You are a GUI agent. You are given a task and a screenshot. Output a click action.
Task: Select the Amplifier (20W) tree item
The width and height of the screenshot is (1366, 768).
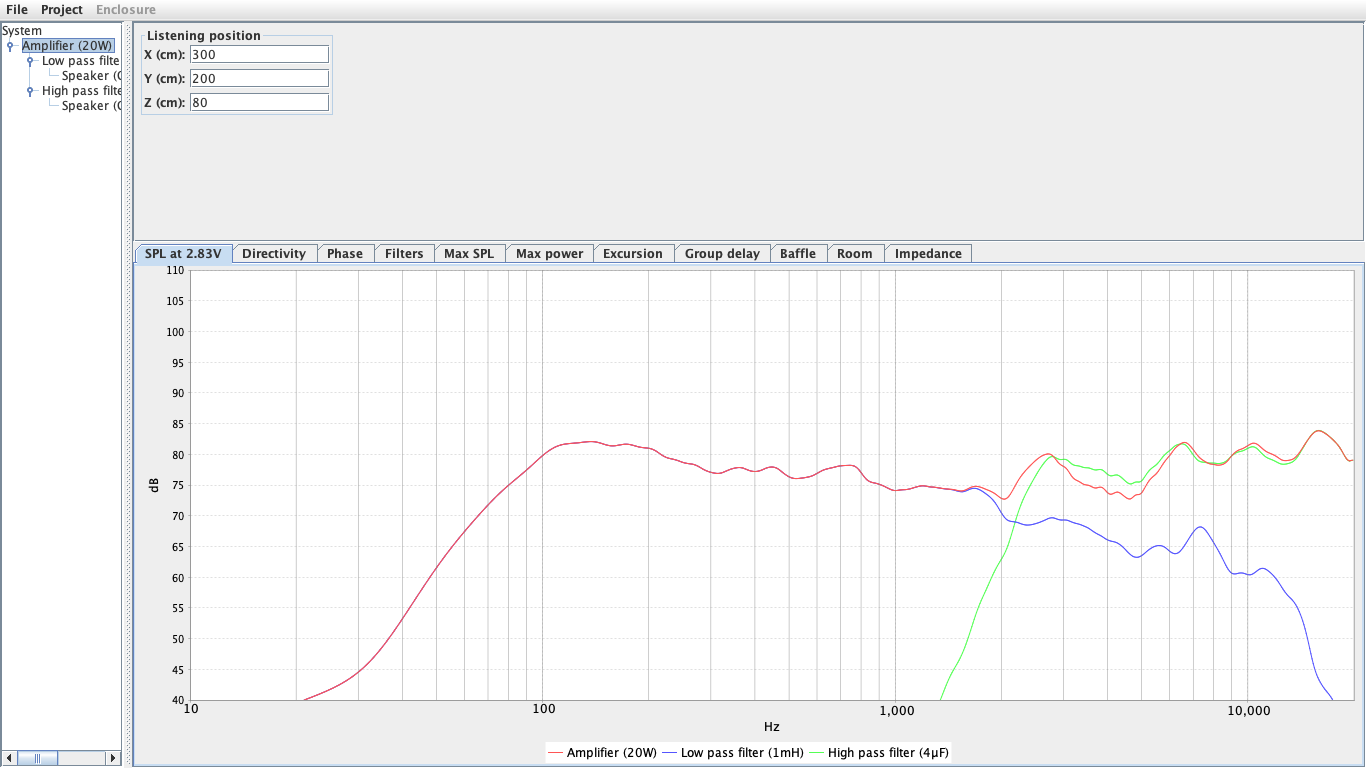(x=66, y=45)
